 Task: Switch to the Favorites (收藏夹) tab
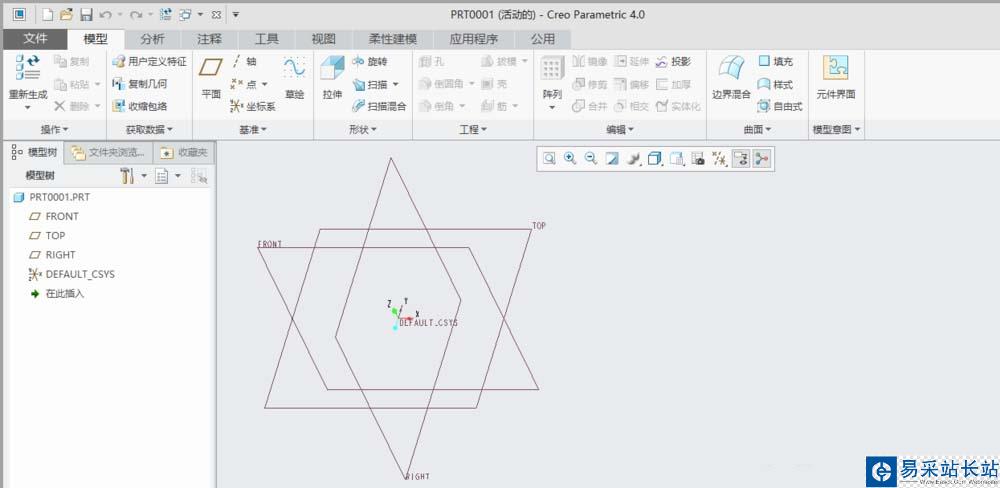coord(184,153)
